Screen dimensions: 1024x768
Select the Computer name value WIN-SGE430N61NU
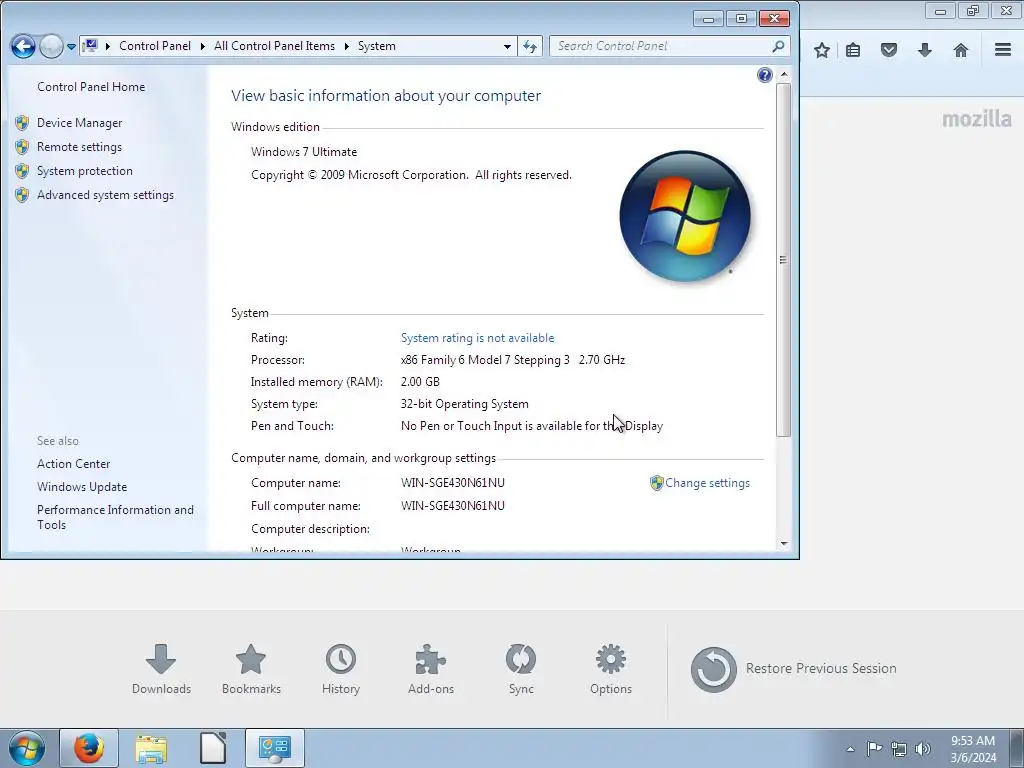(x=453, y=483)
